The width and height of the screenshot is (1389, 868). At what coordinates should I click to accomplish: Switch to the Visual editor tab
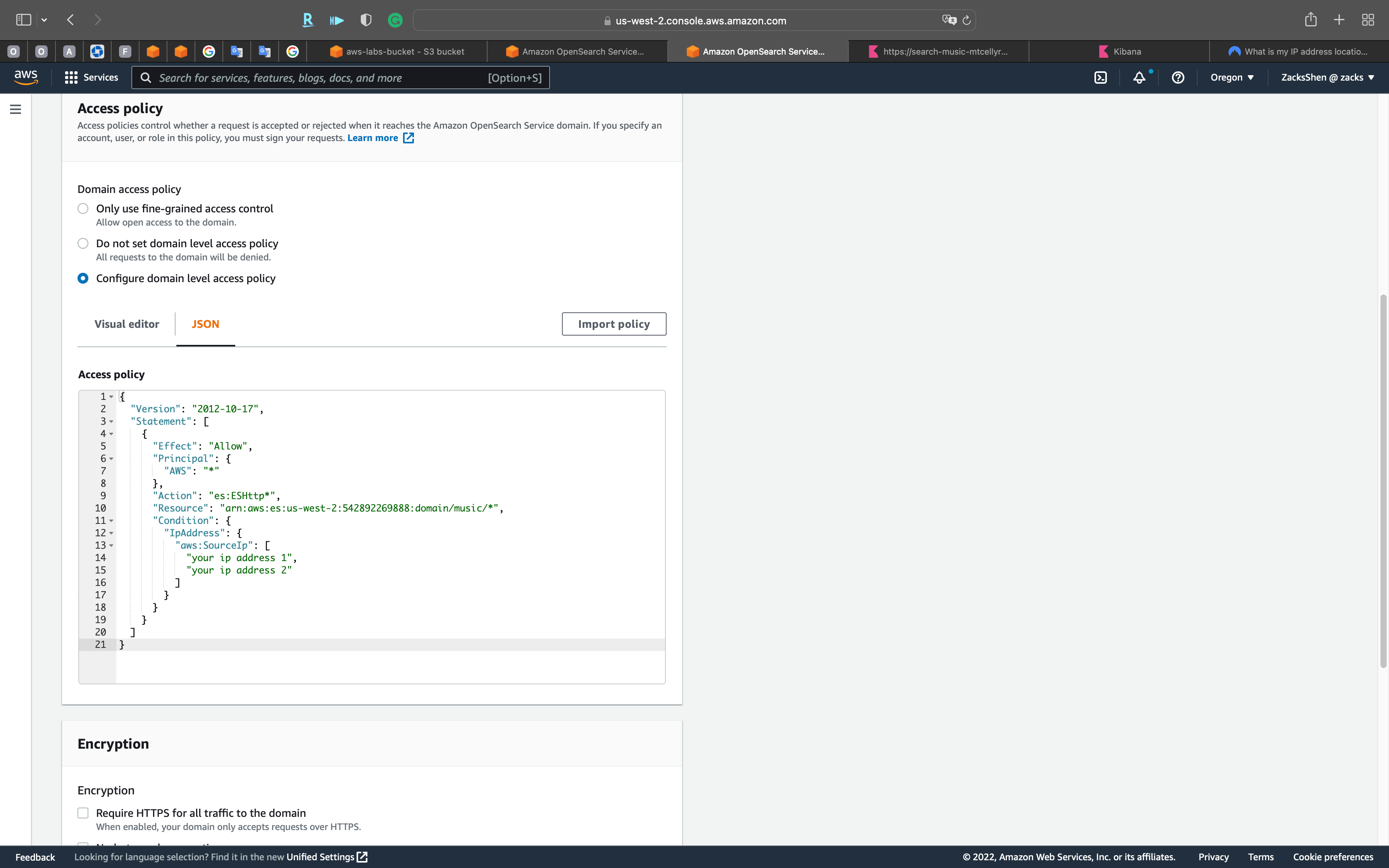click(x=126, y=324)
